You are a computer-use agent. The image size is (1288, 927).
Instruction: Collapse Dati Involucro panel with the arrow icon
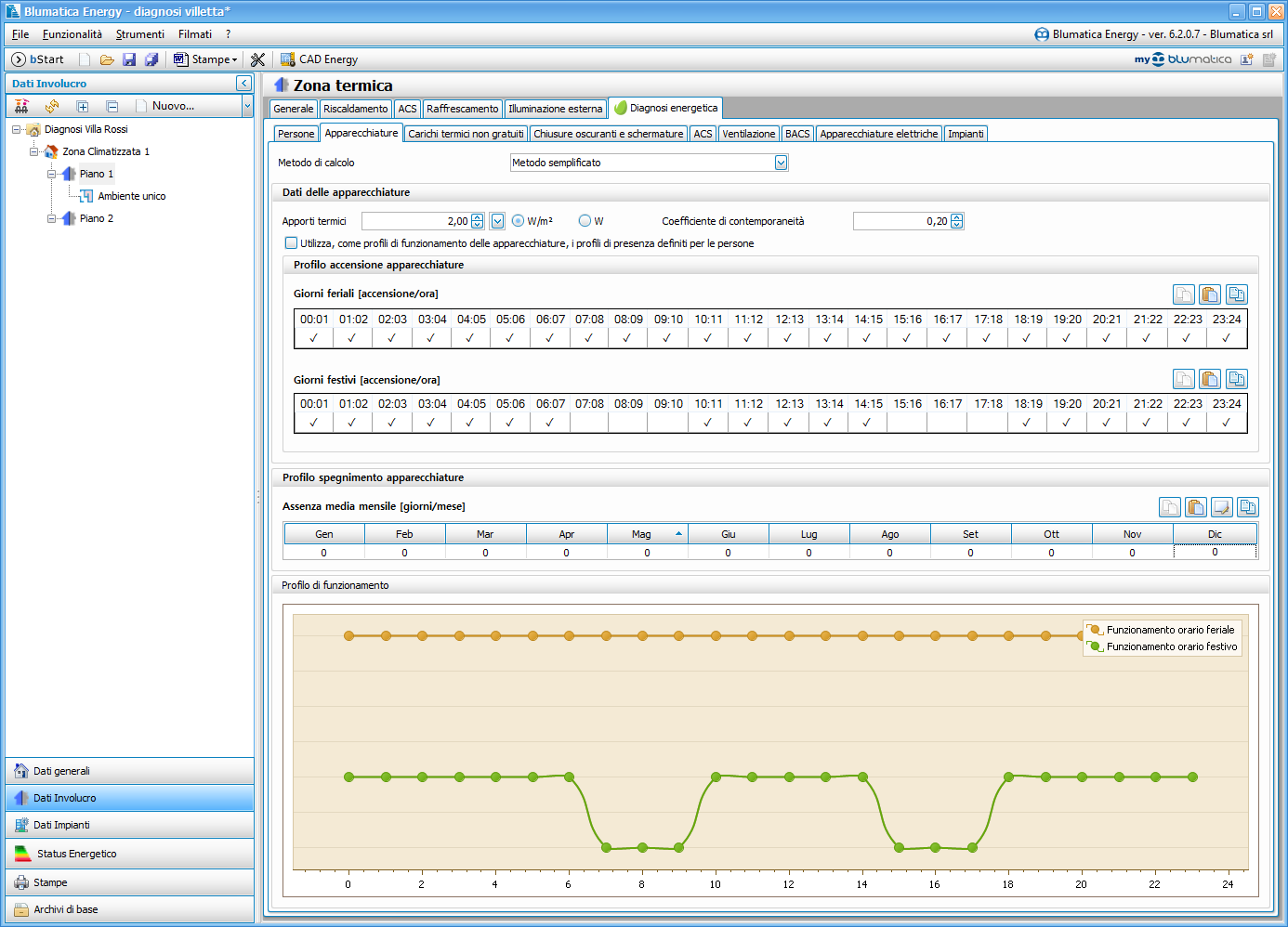243,84
